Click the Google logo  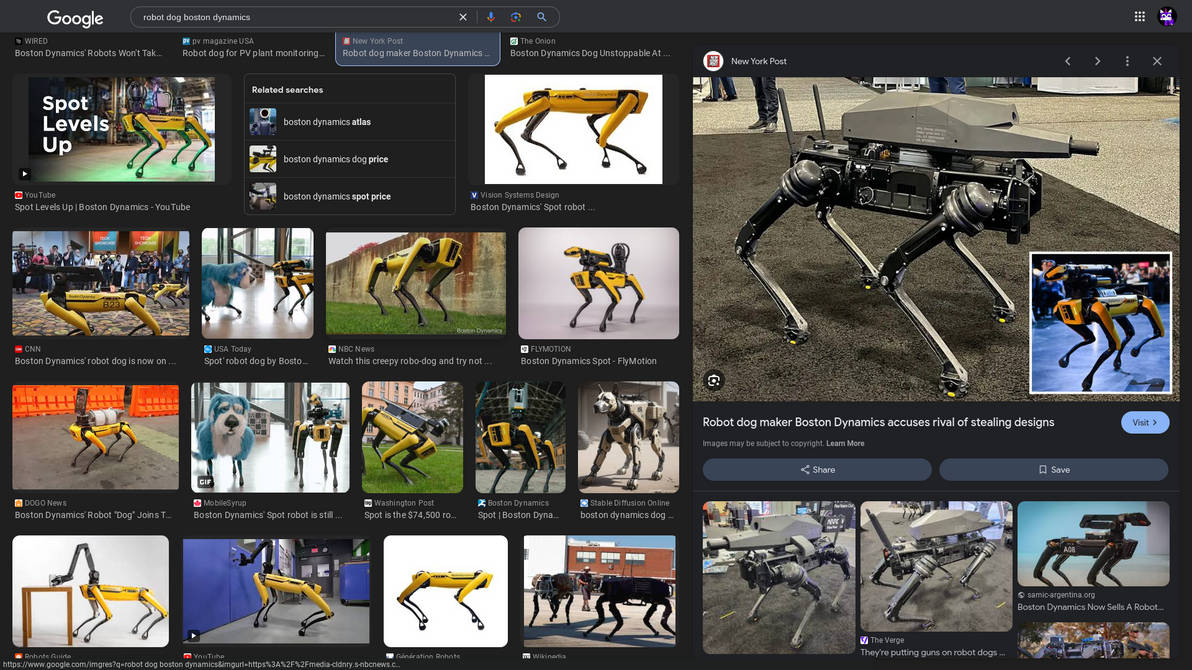74,17
